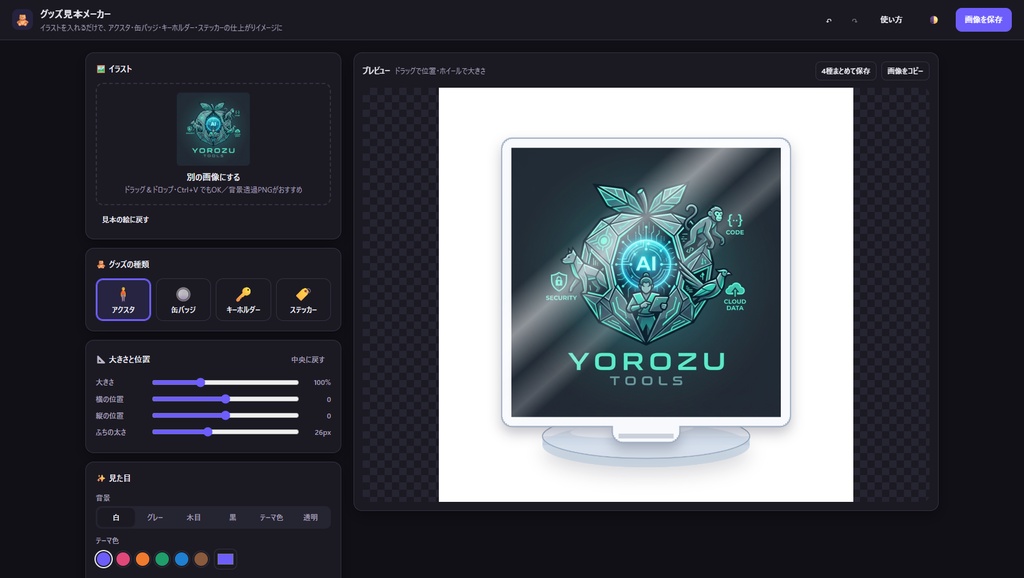Screen dimensions: 1024x578
Task: Click 4種まとめて保存 button
Action: (x=845, y=71)
